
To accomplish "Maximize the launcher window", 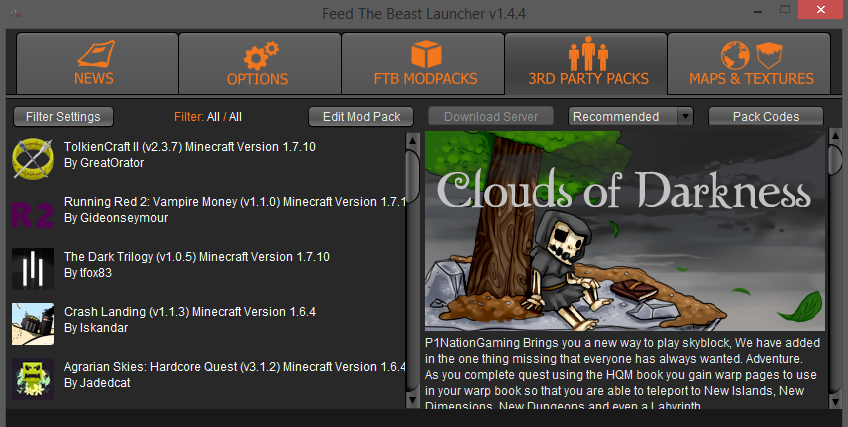I will (785, 9).
